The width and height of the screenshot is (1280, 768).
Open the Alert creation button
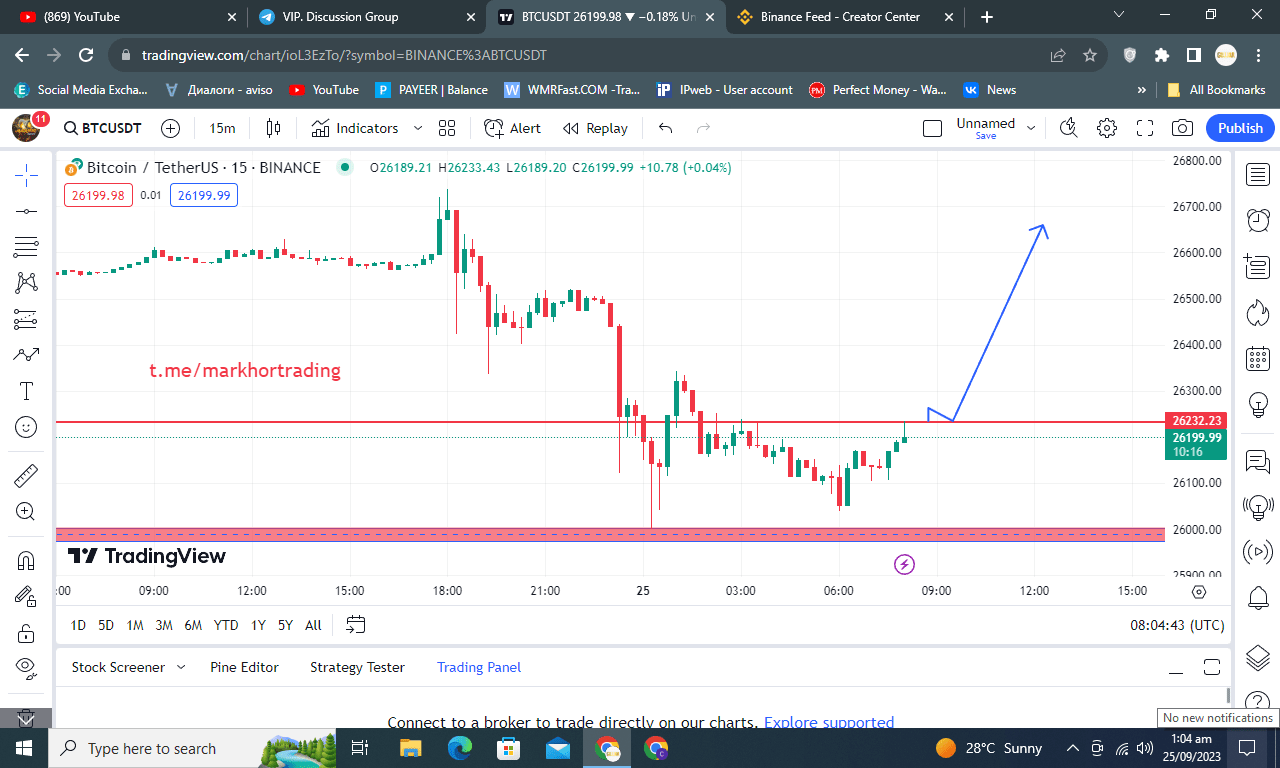[513, 128]
